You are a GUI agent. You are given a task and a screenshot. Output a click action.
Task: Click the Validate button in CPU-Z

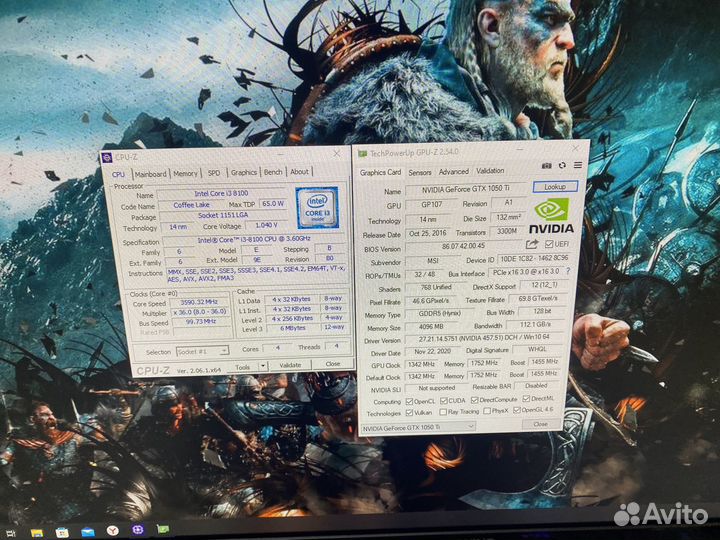click(x=290, y=365)
